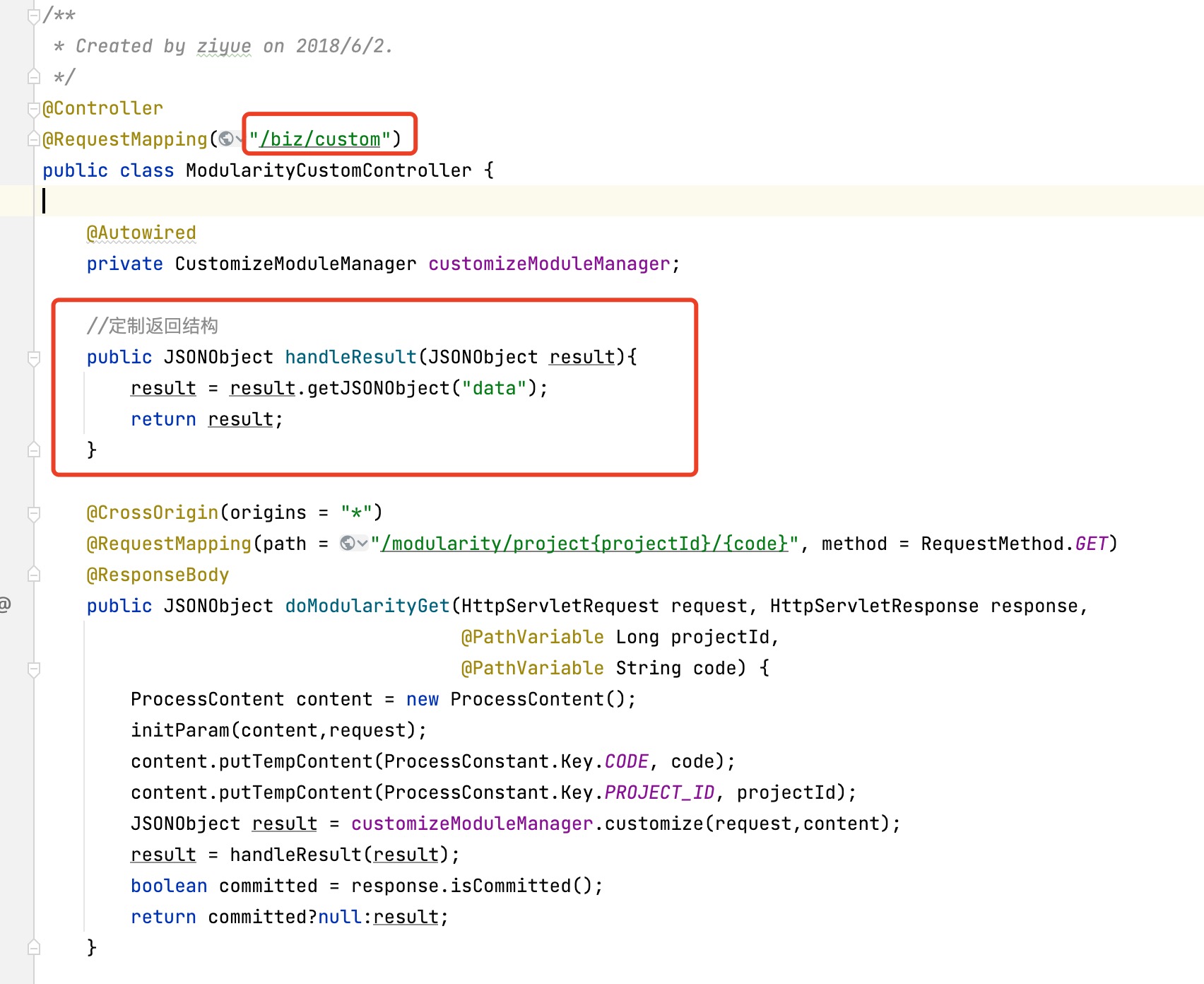Viewport: 1204px width, 984px height.
Task: Place the cursor on the highlighted blank caret line
Action: [602, 201]
